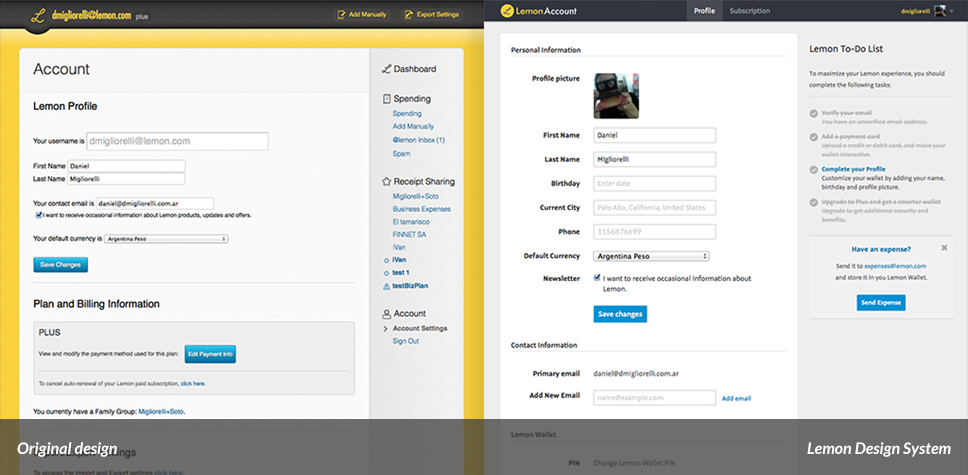Click the Send Expense button
The width and height of the screenshot is (968, 475).
pos(881,303)
